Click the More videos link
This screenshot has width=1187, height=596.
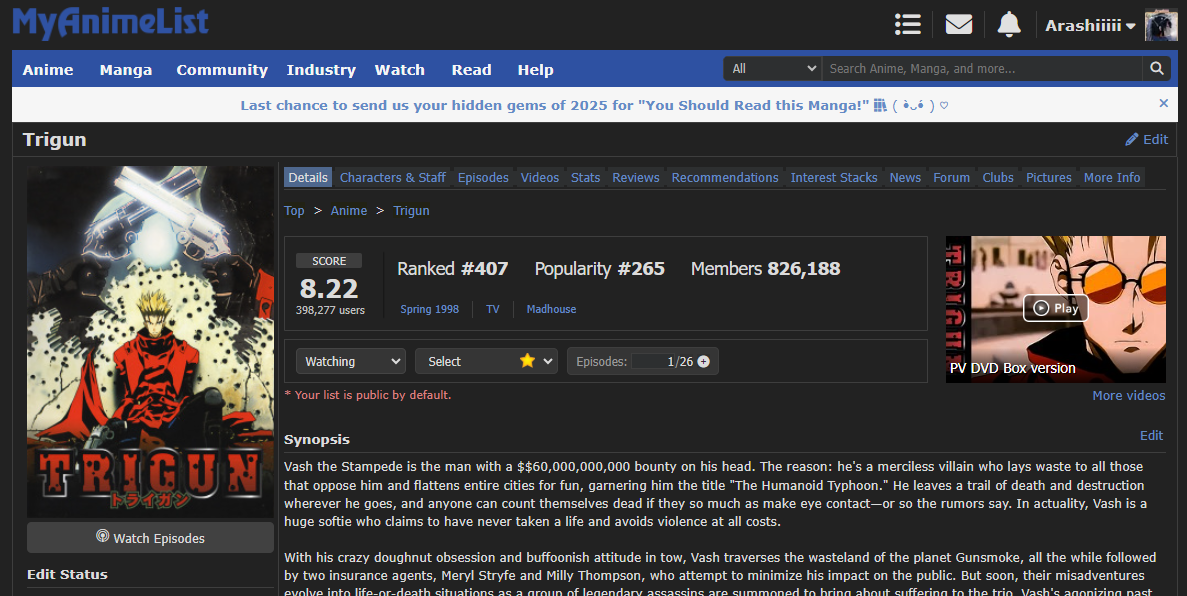pos(1129,395)
